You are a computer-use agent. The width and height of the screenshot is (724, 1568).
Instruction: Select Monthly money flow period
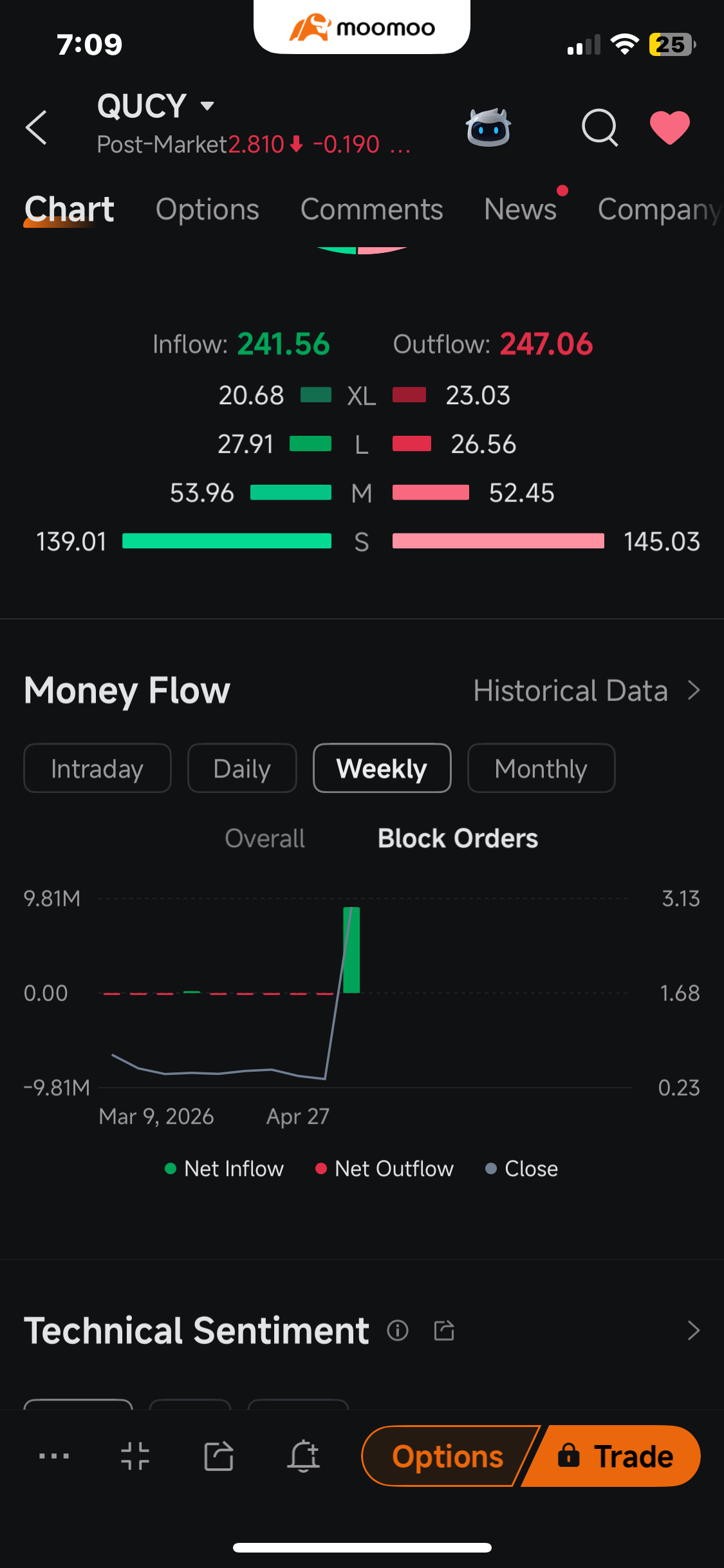[x=541, y=769]
